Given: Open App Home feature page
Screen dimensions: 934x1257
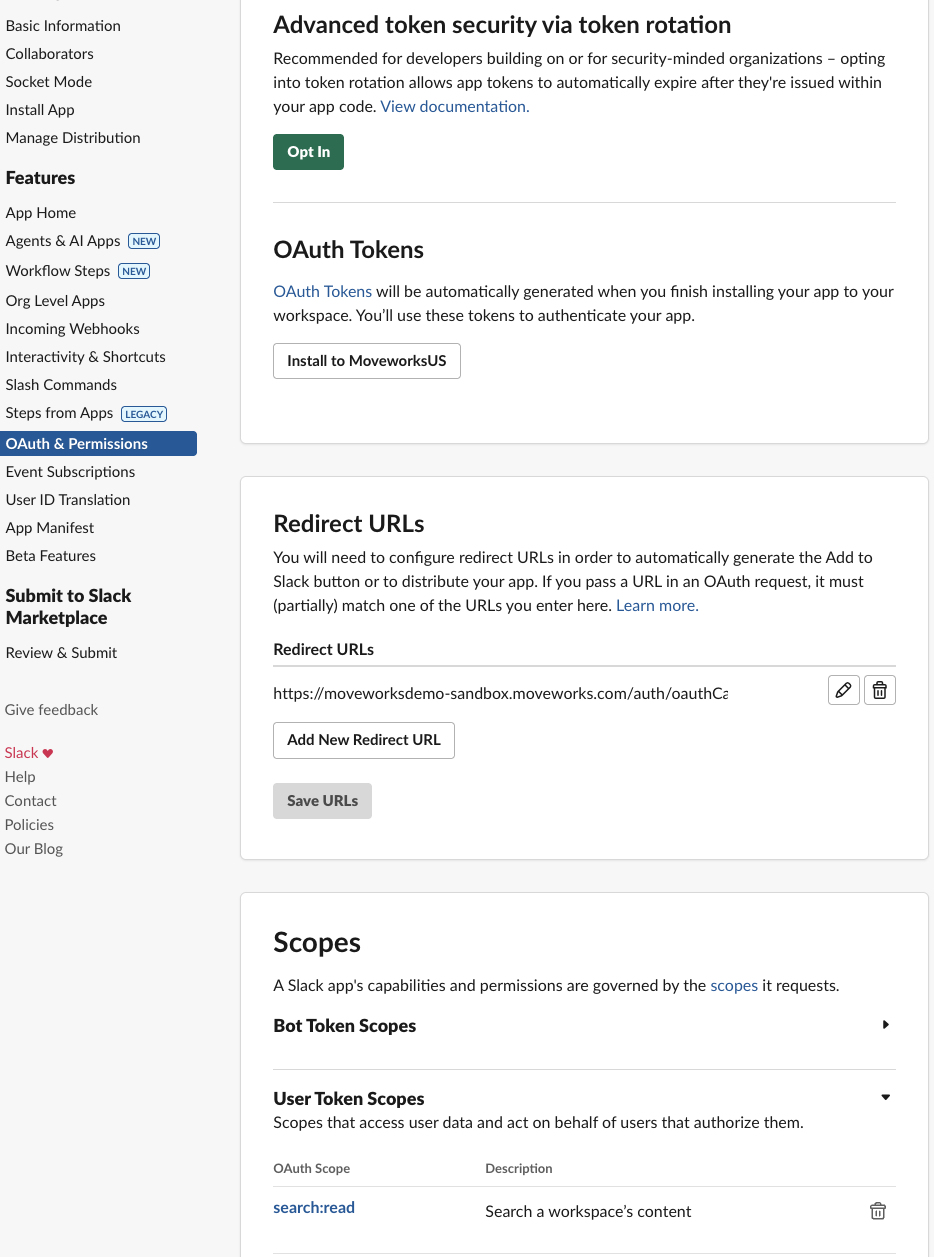Looking at the screenshot, I should (x=41, y=213).
